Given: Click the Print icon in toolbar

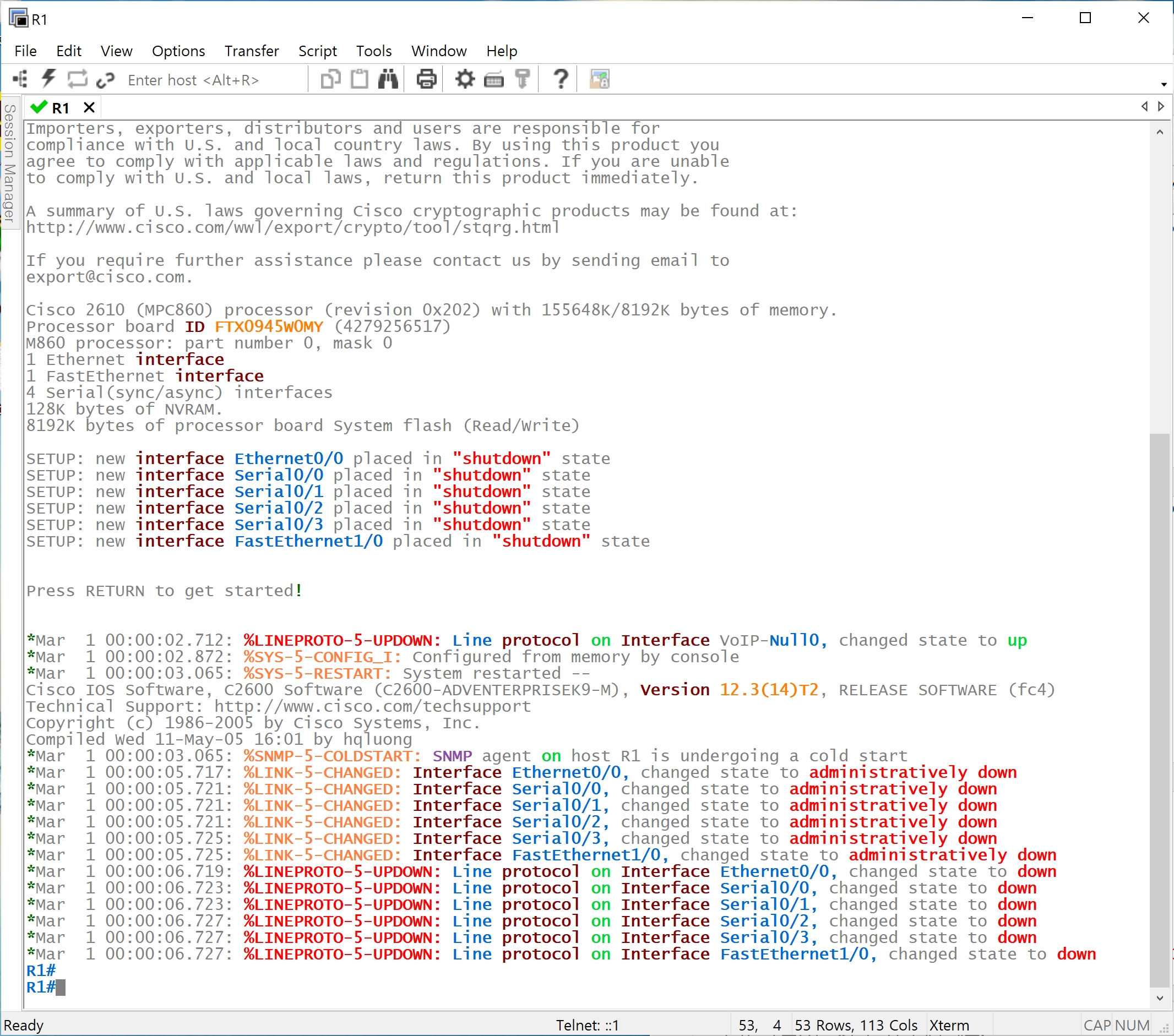Looking at the screenshot, I should (426, 79).
